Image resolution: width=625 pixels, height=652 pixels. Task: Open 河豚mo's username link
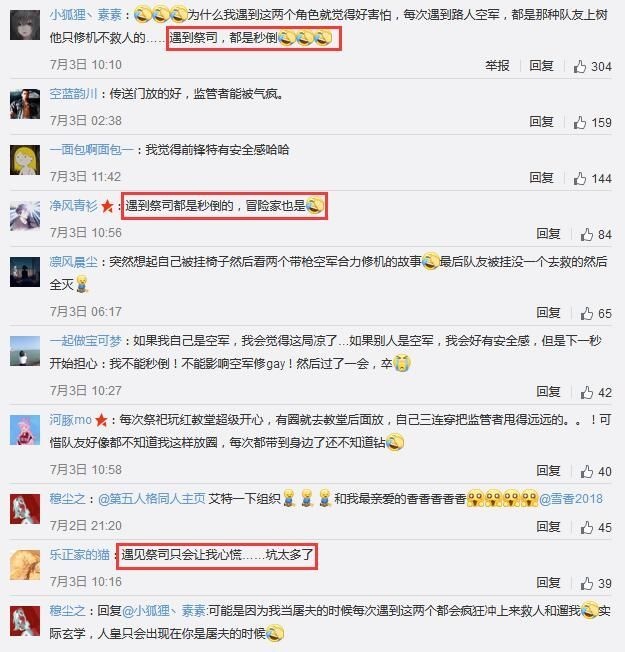coord(71,420)
